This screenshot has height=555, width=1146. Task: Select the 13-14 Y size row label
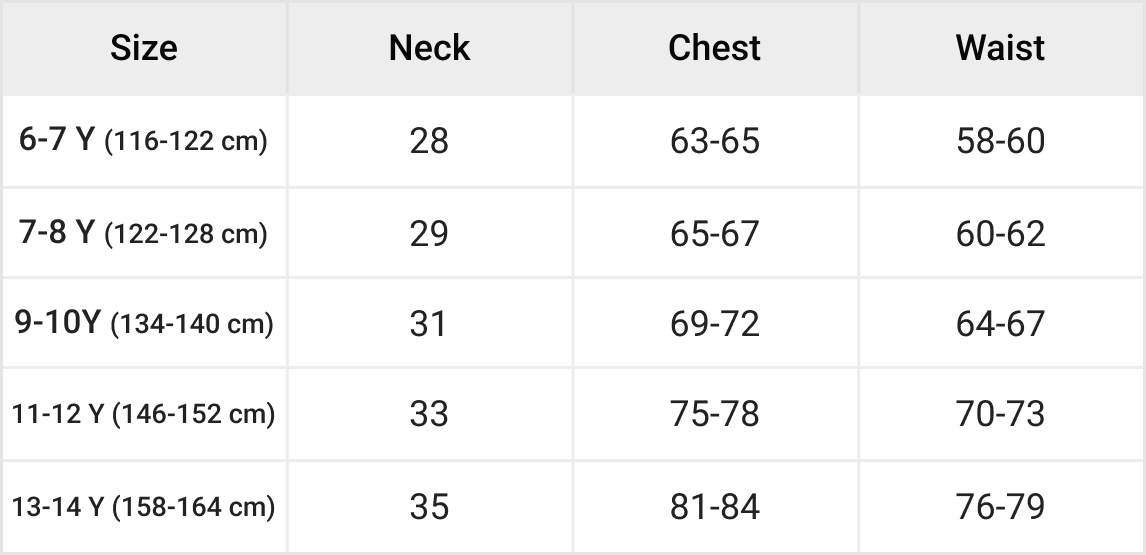(144, 507)
